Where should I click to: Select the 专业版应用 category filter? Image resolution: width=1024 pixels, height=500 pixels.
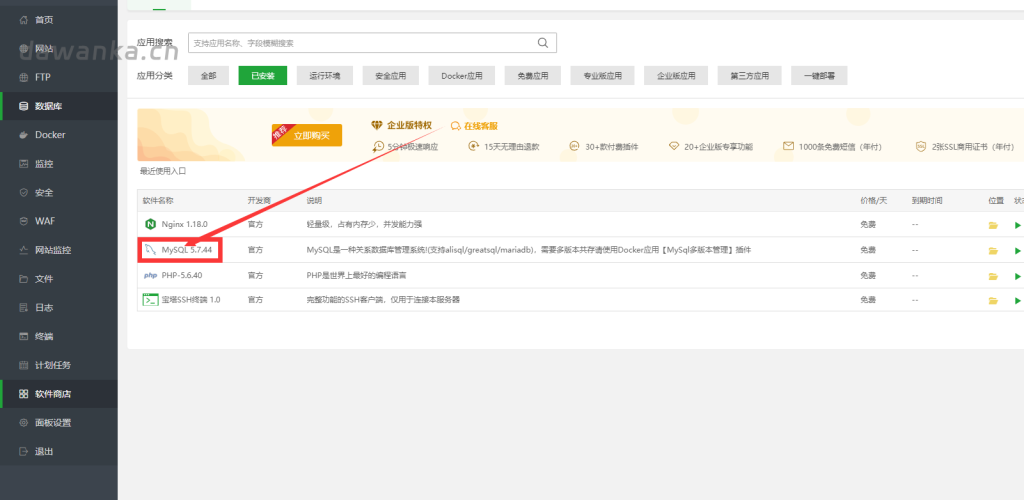click(602, 76)
